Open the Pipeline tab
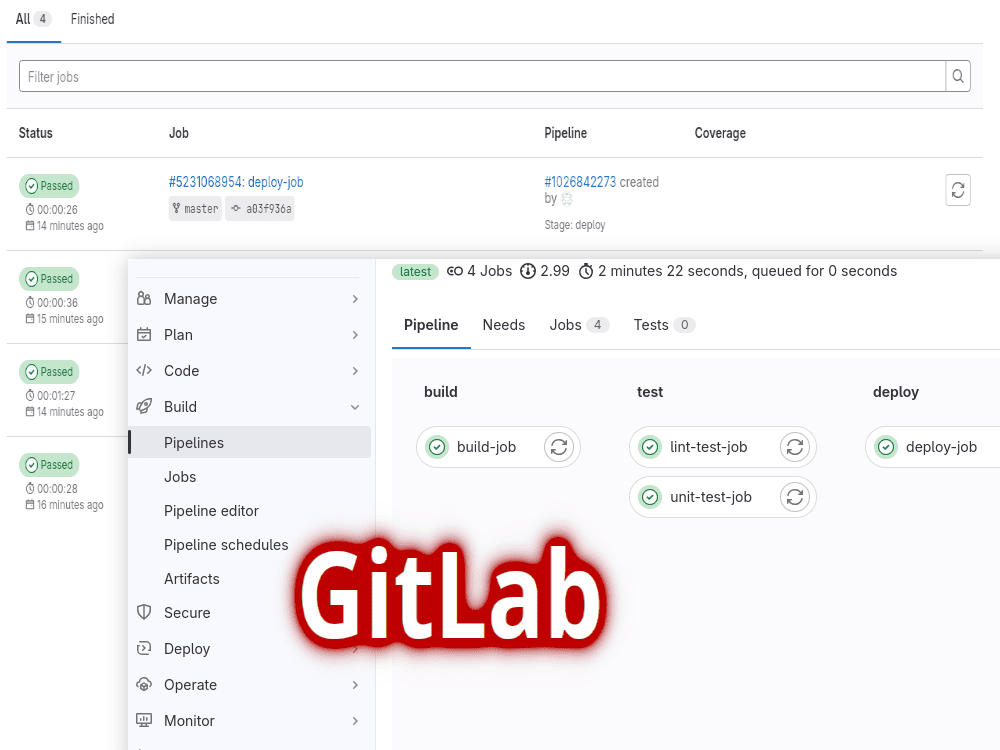This screenshot has height=750, width=1000. 431,325
